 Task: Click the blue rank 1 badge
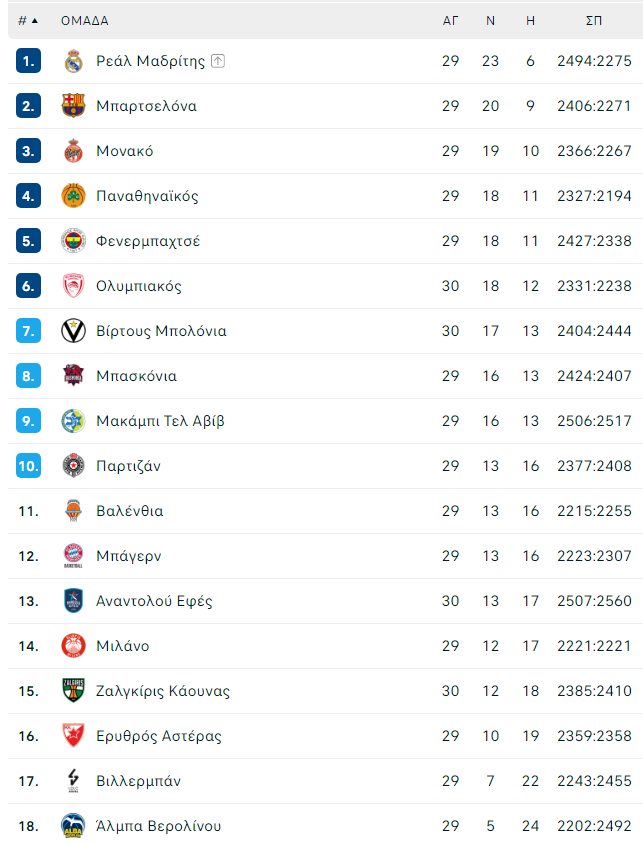click(28, 61)
